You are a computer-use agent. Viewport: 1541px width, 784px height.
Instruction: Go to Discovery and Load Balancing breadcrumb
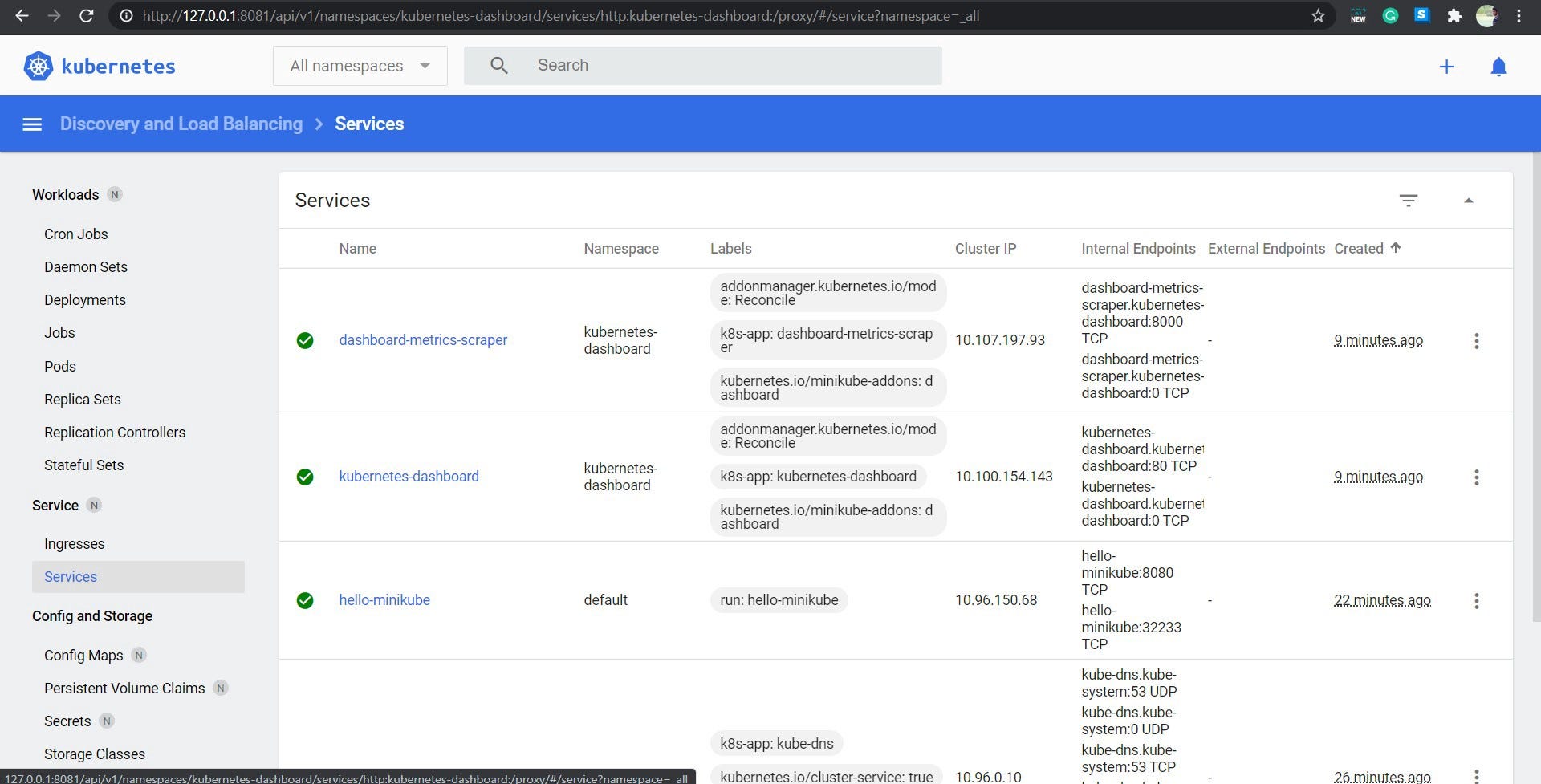click(181, 124)
